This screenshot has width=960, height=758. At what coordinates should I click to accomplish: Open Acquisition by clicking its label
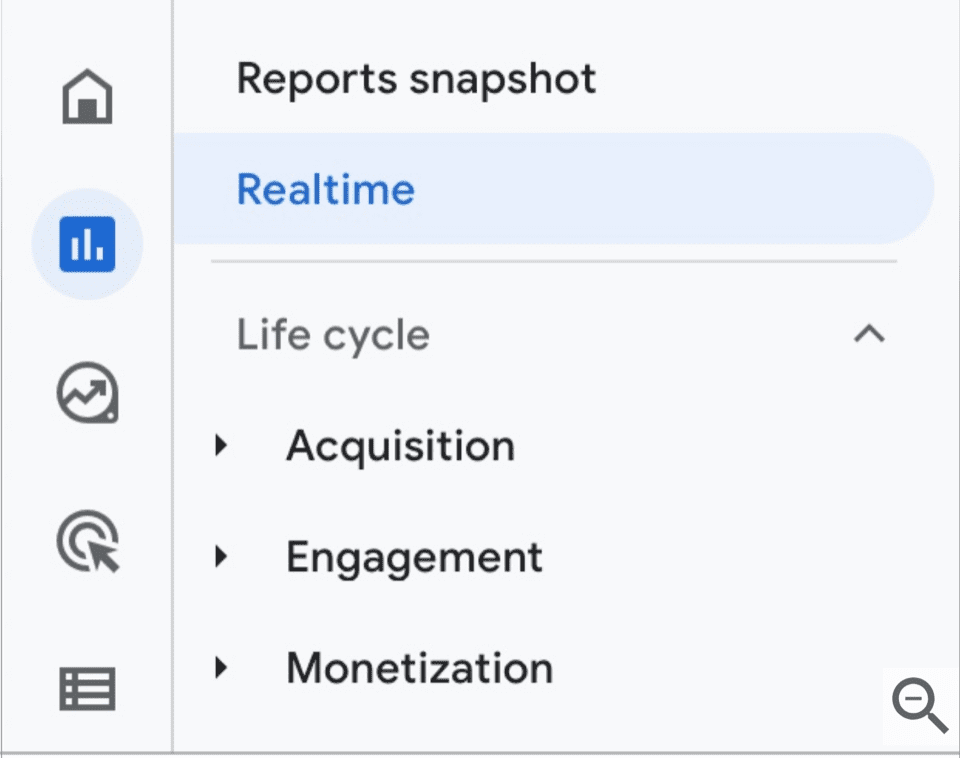point(400,446)
